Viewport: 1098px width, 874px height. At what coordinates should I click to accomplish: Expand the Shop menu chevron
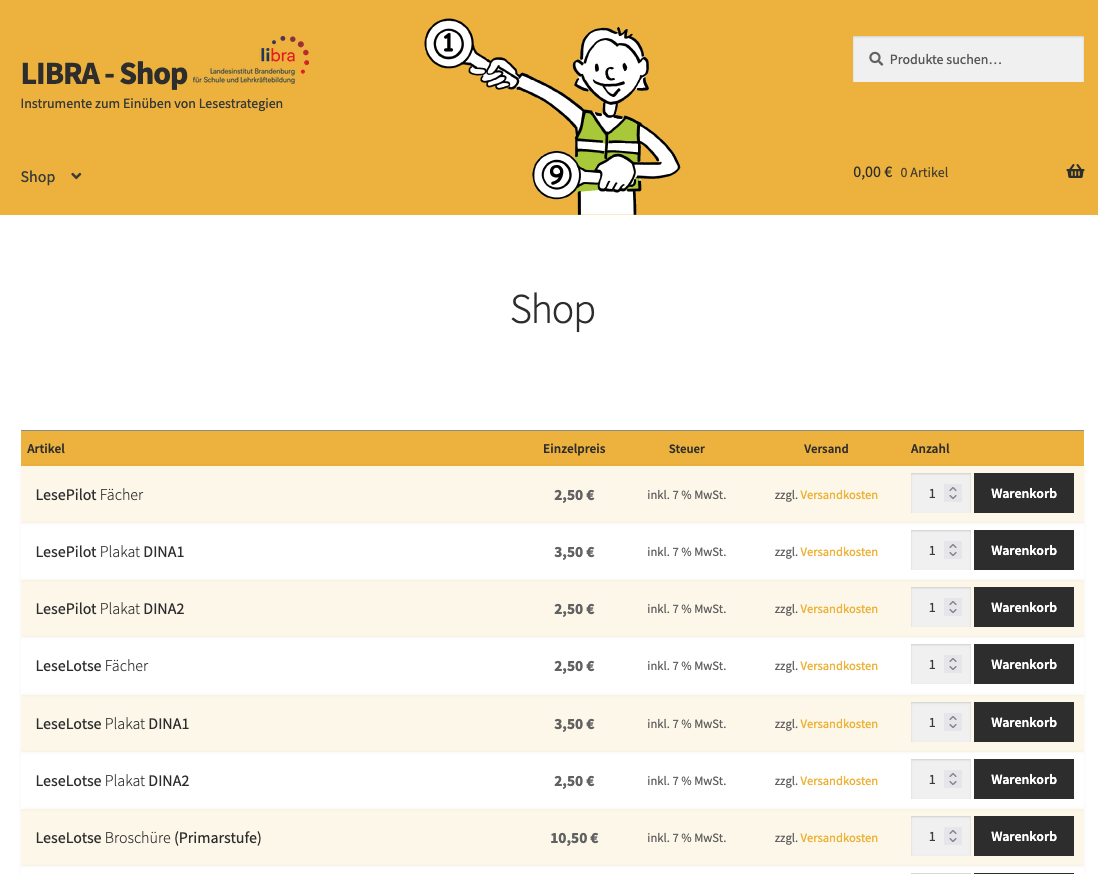click(x=76, y=176)
